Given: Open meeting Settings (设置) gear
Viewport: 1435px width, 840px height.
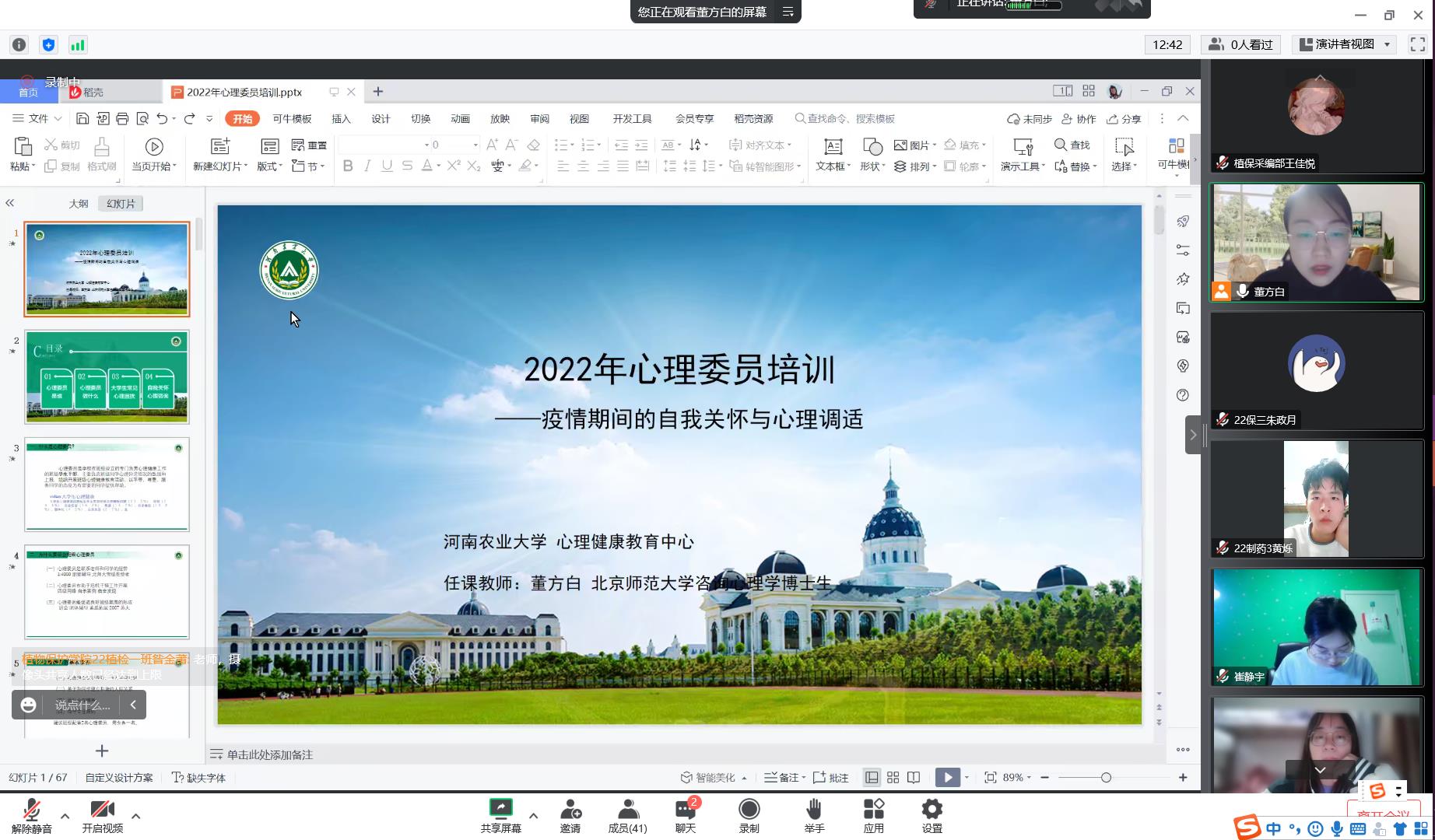Looking at the screenshot, I should pyautogui.click(x=932, y=809).
